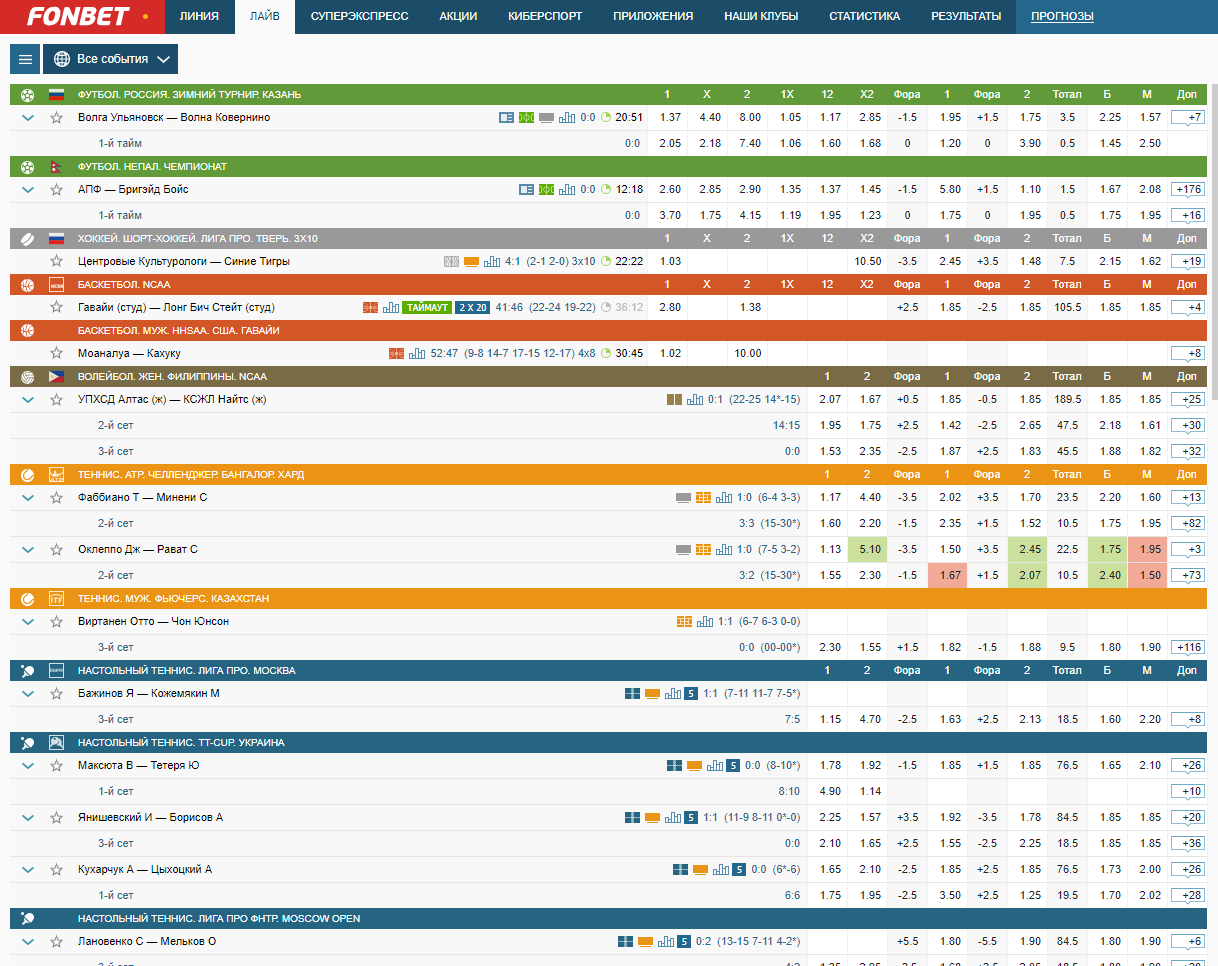Open the ПРИЛОЖЕНИЯ section
The height and width of the screenshot is (966, 1218).
pos(653,16)
